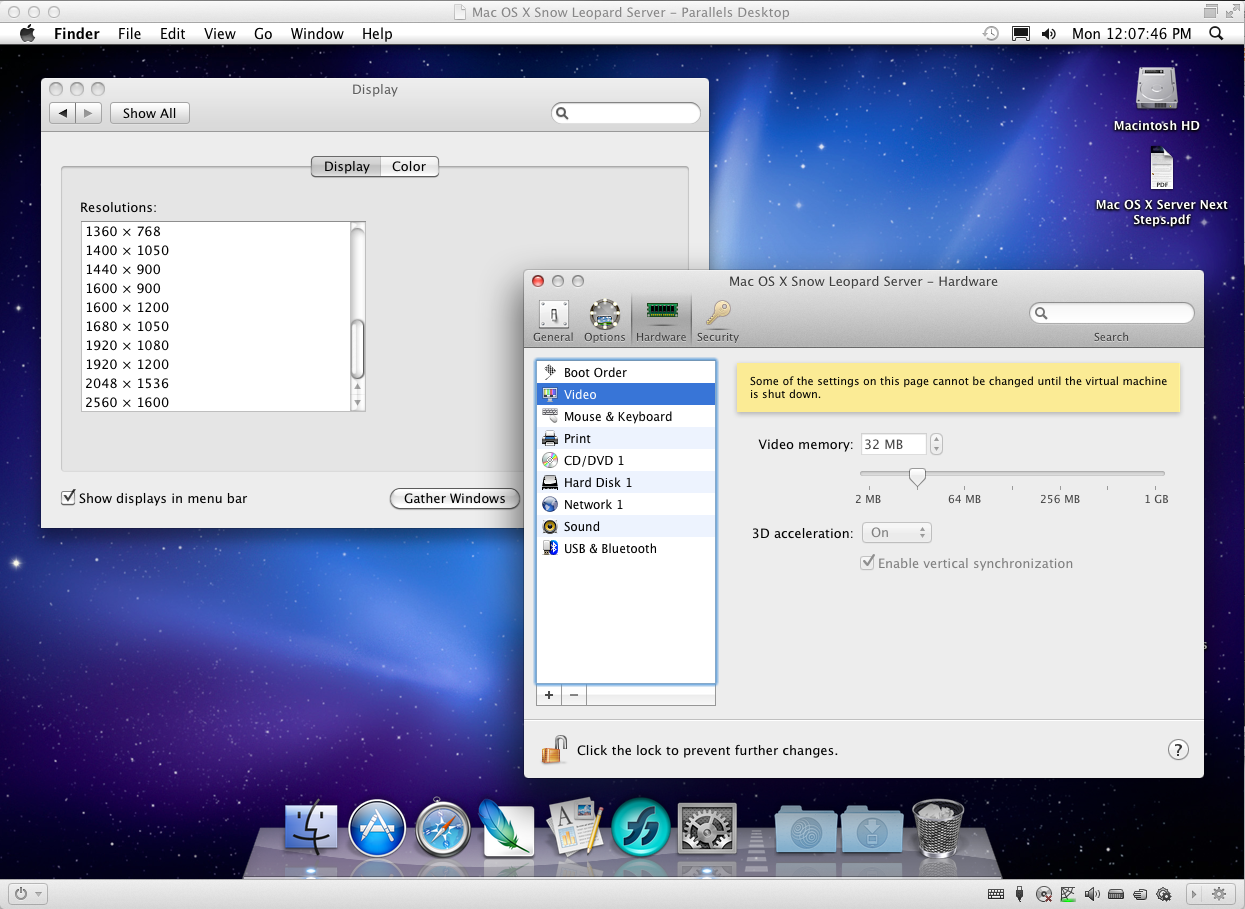Open Mac OS X Server Next Steps.pdf
This screenshot has height=909, width=1245.
pos(1161,186)
